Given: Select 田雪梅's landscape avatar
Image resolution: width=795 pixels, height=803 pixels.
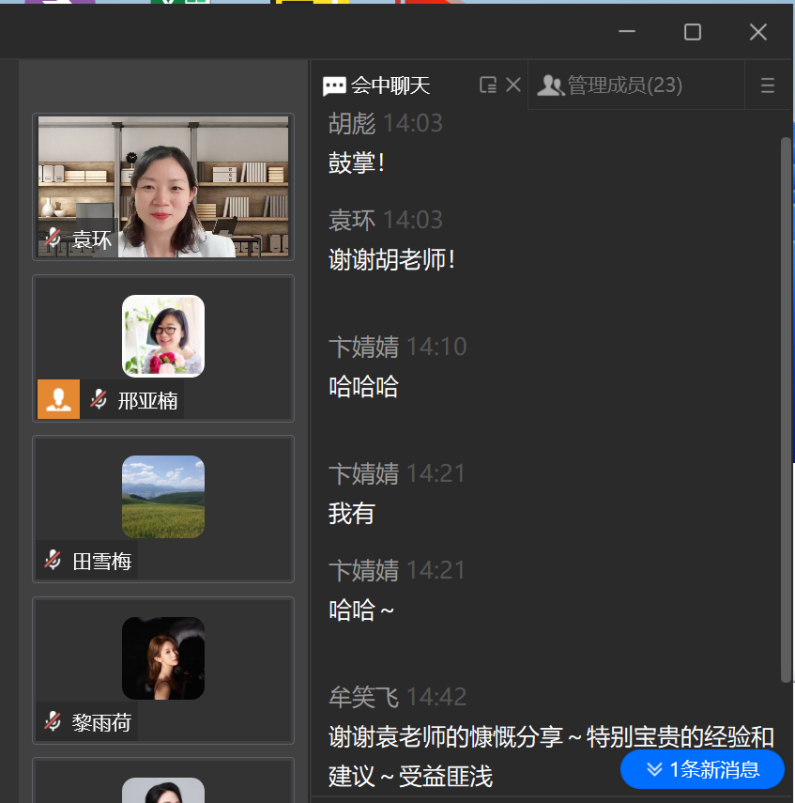Looking at the screenshot, I should coord(163,497).
